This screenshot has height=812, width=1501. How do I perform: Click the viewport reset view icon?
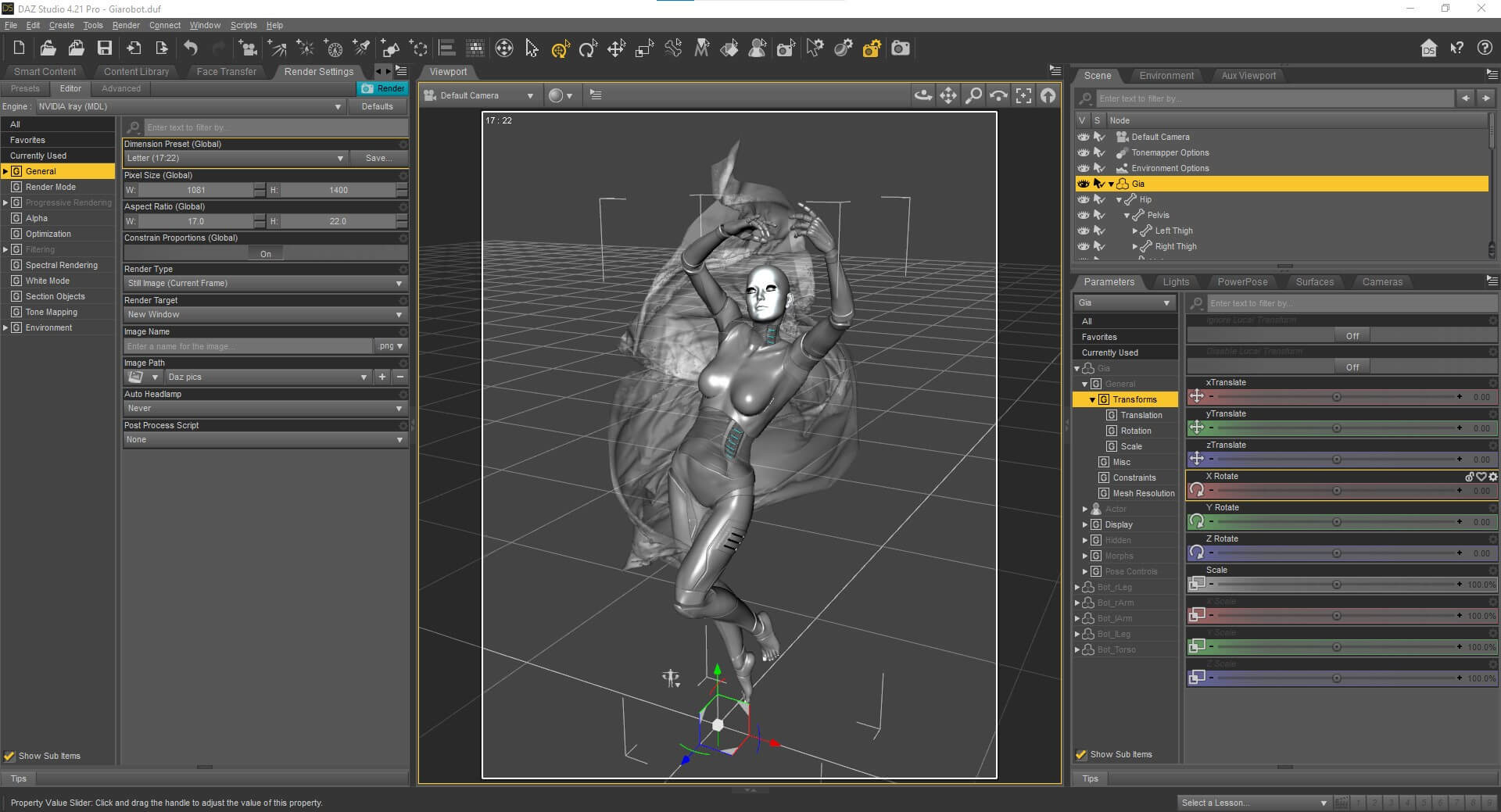pos(1048,95)
